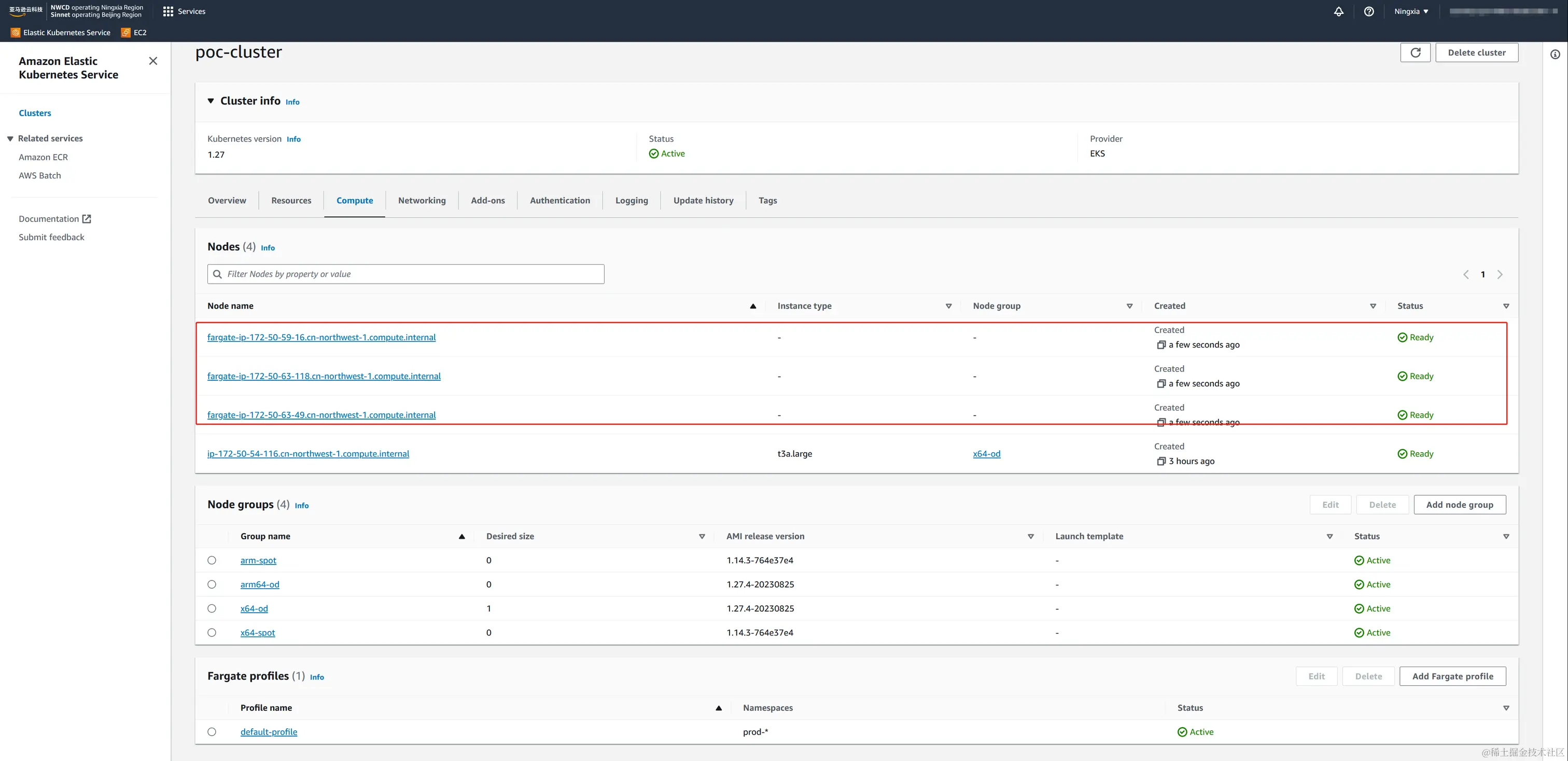Viewport: 1568px width, 761px height.
Task: Open AMI release version column sort arrow
Action: (x=1031, y=537)
